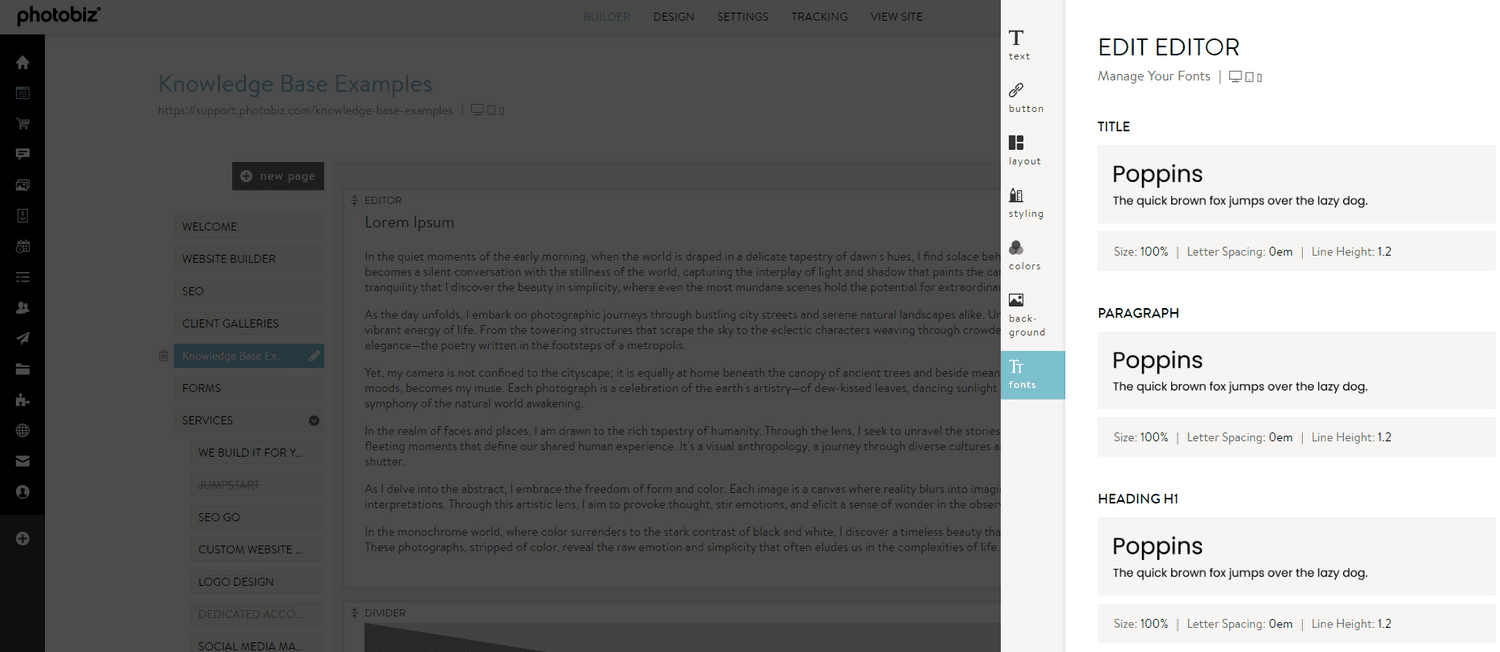Screen dimensions: 1500x652
Task: Switch font preview to mobile view
Action: [x=1259, y=75]
